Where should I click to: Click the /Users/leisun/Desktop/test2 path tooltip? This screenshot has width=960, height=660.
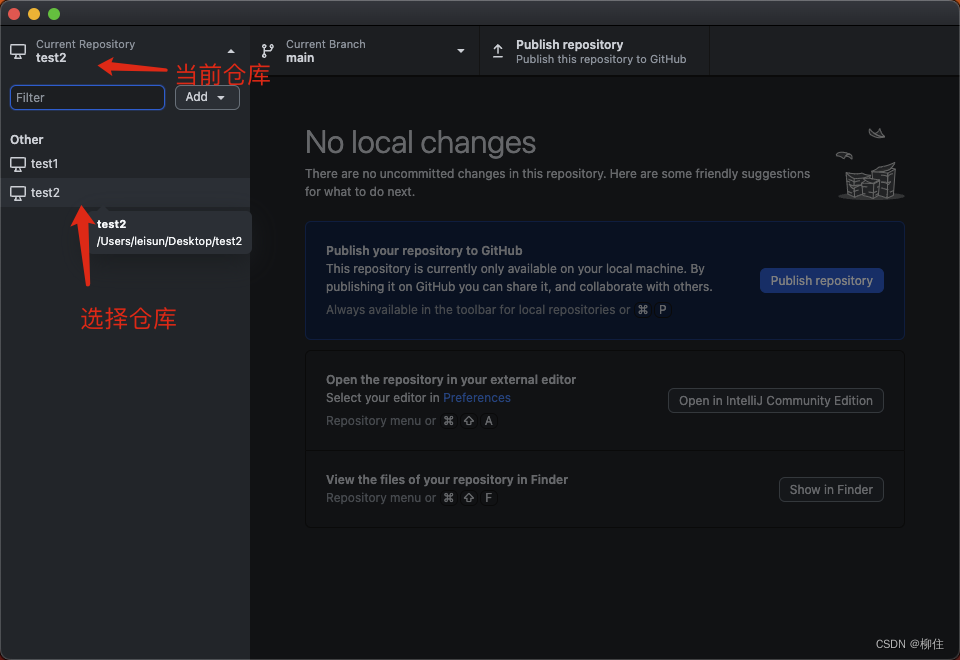(169, 241)
